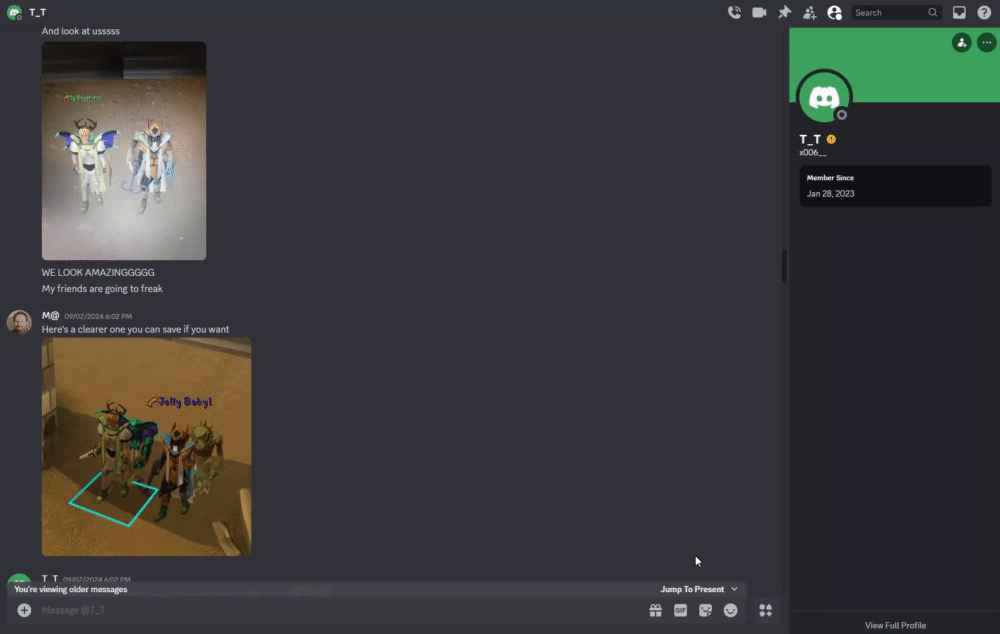Jump To Present in the chat

692,589
